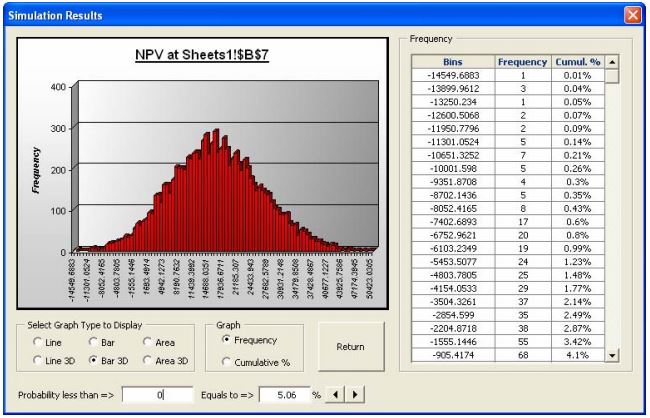This screenshot has width=650, height=418.
Task: Choose the Line 3D graph type
Action: (54, 361)
